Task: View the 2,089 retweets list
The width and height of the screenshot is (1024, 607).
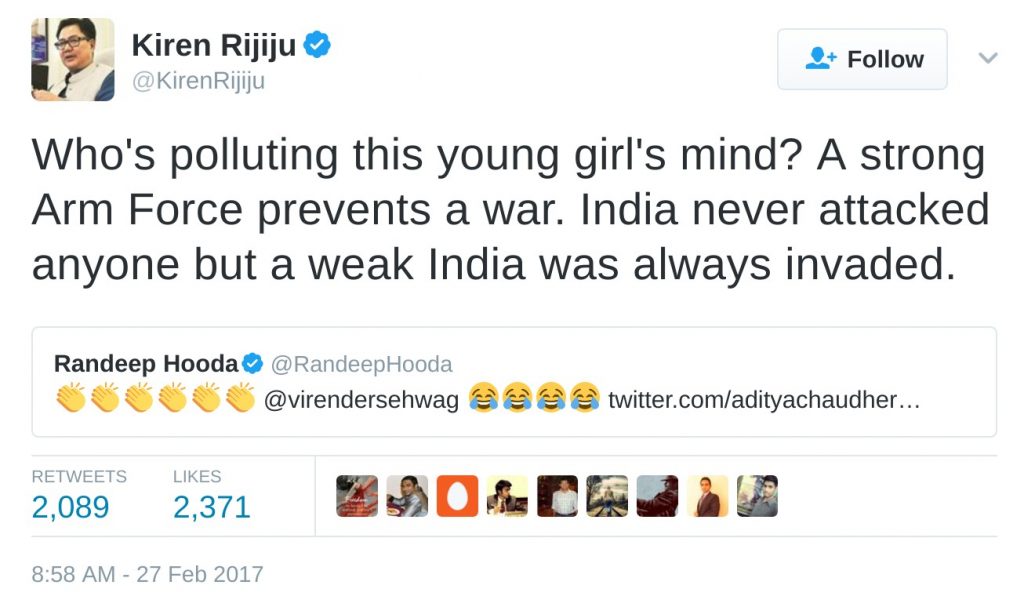Action: (70, 507)
